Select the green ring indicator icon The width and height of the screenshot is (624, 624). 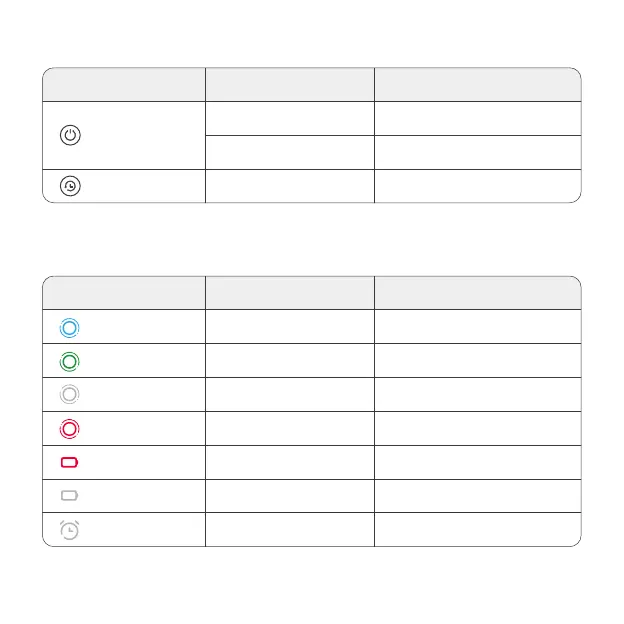pyautogui.click(x=70, y=361)
